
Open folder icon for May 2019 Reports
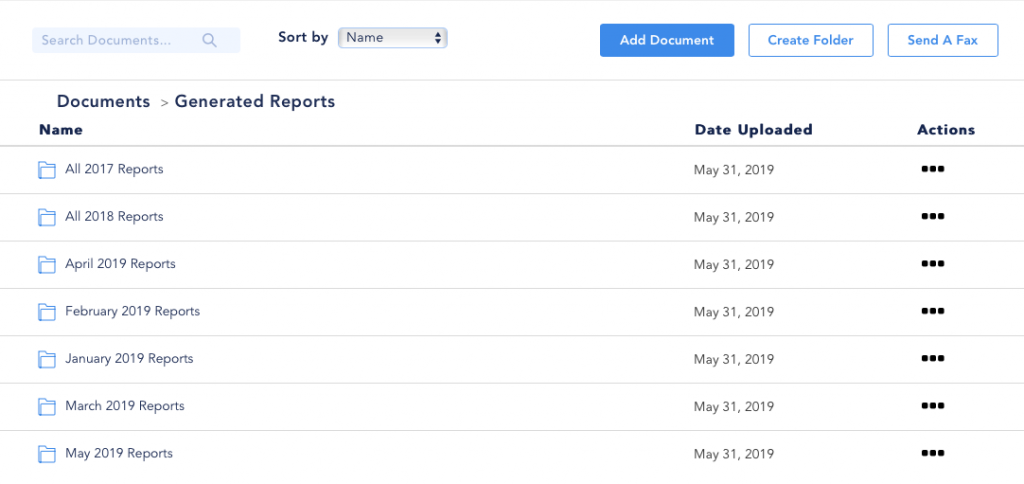[x=46, y=454]
